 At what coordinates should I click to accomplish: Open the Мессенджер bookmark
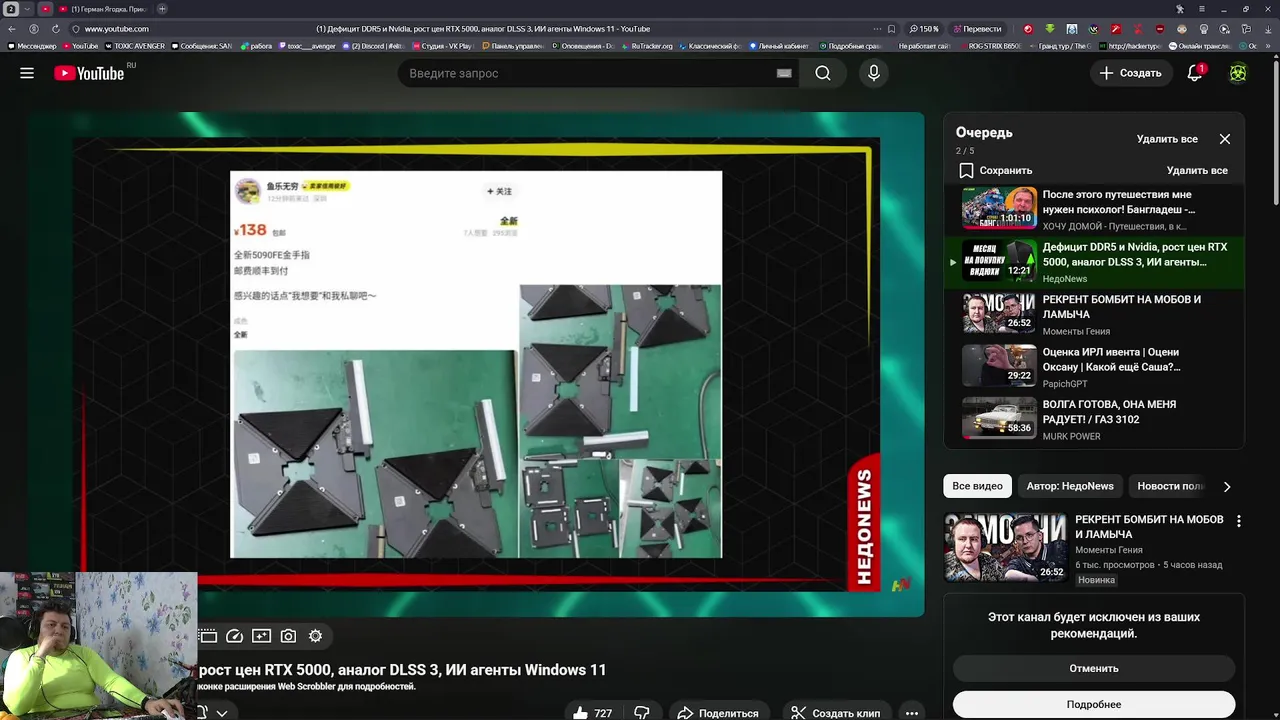[32, 46]
